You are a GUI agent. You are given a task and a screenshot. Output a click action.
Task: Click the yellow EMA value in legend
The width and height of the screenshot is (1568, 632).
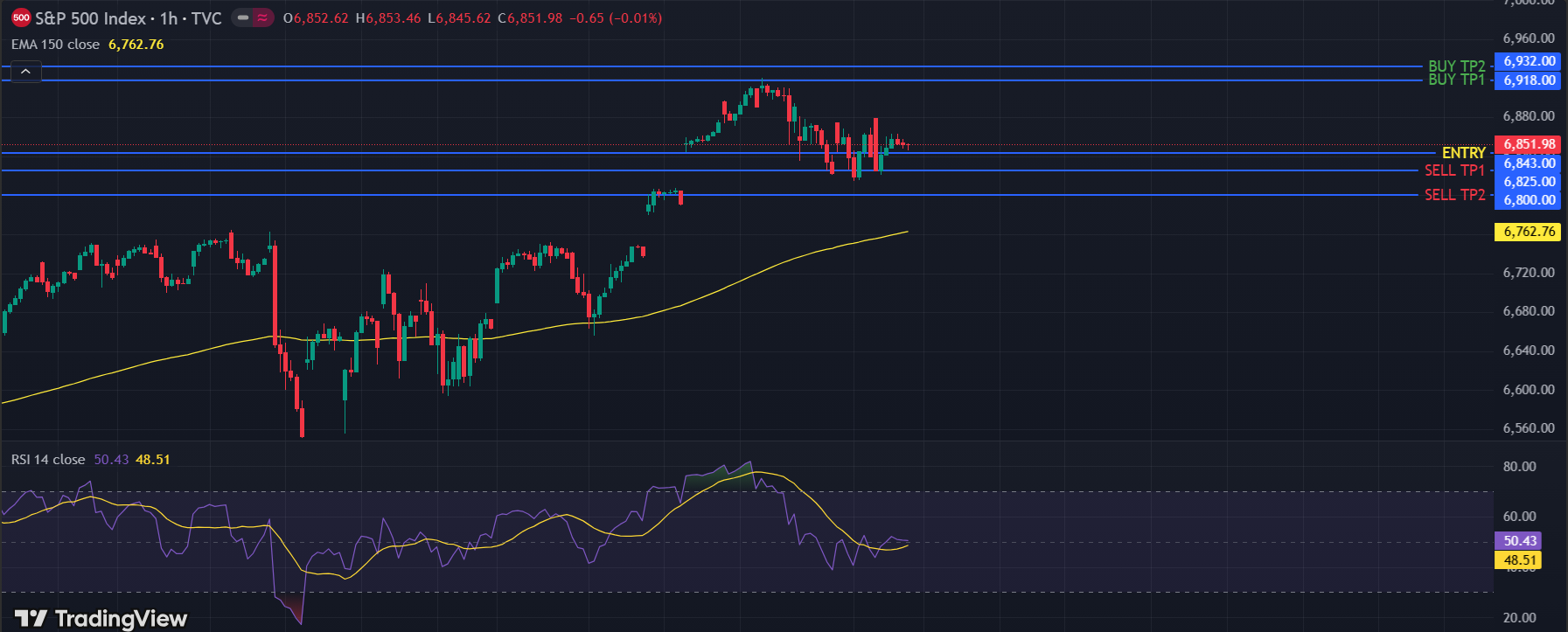136,45
